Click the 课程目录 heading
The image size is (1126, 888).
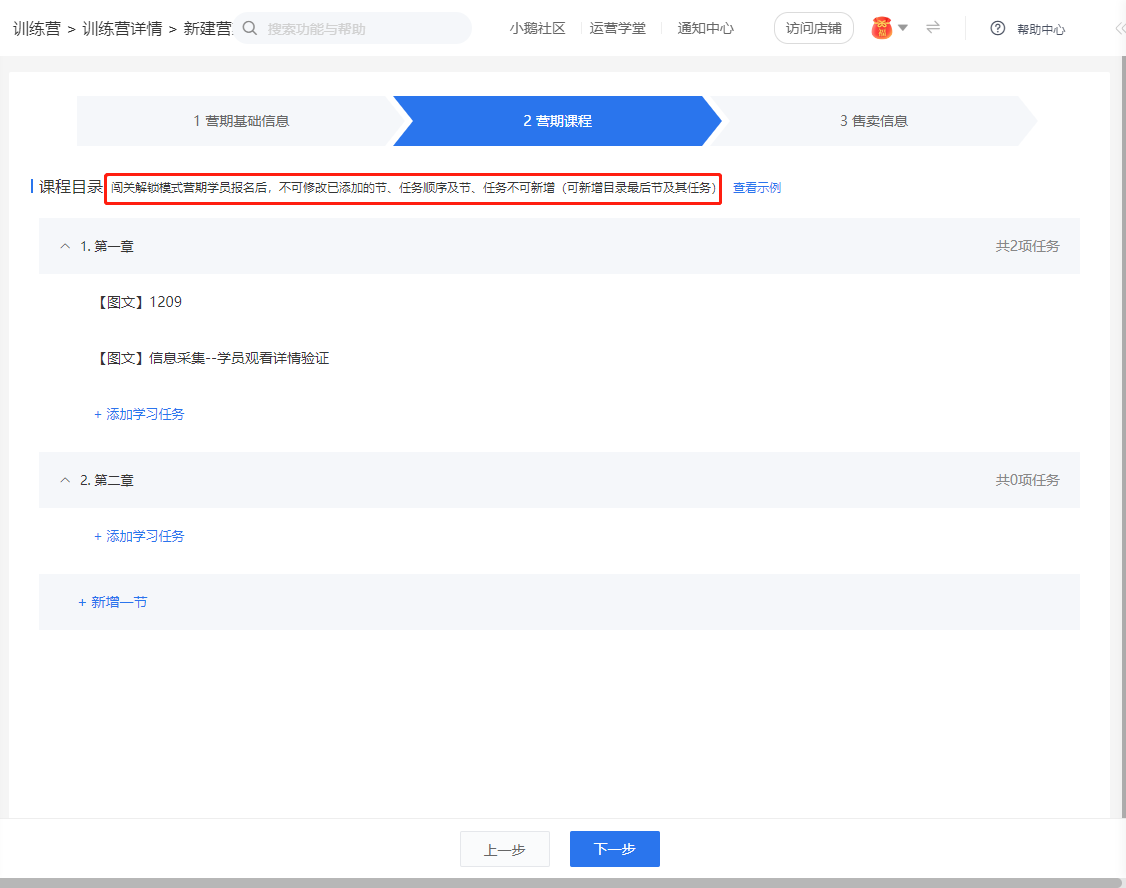(x=71, y=187)
